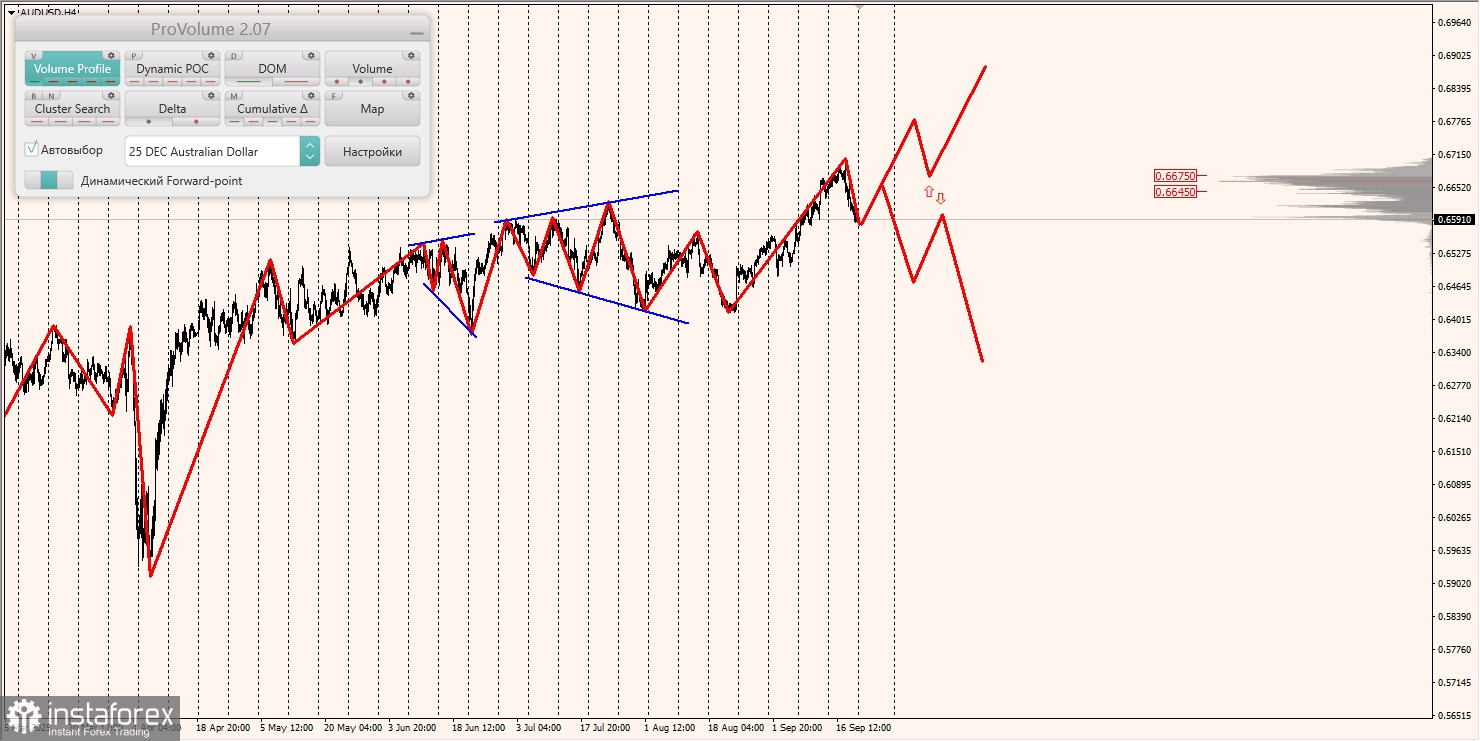
Task: Click the 18 Aug 04:00 time label
Action: click(736, 728)
